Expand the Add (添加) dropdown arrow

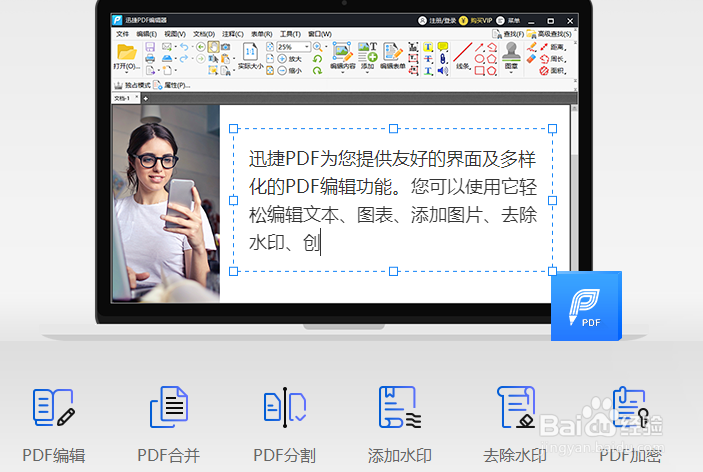pyautogui.click(x=367, y=72)
